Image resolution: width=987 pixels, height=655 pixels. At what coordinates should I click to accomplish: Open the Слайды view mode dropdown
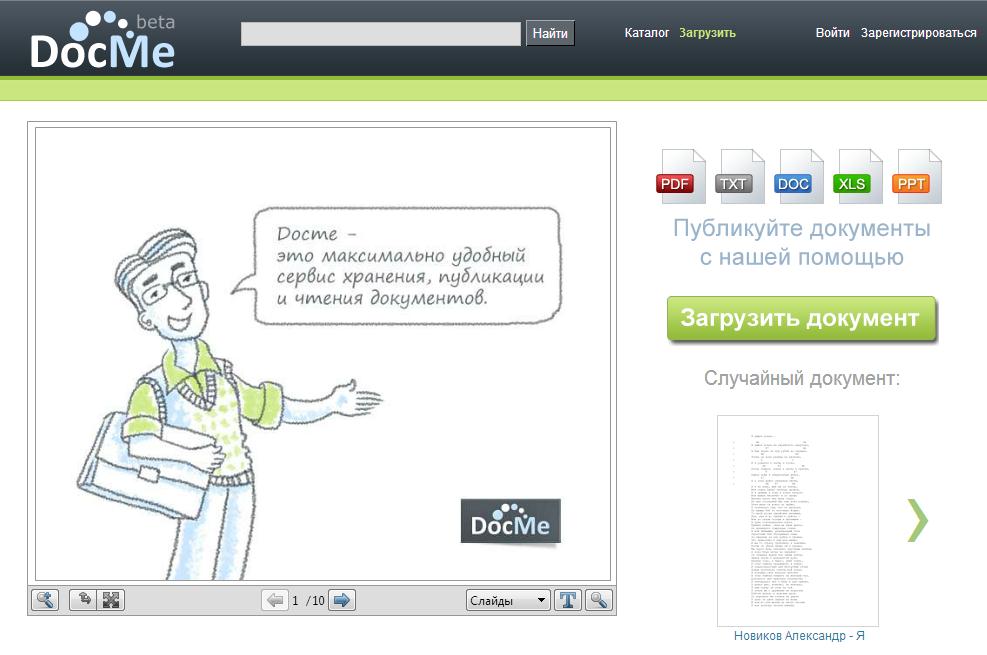[508, 600]
